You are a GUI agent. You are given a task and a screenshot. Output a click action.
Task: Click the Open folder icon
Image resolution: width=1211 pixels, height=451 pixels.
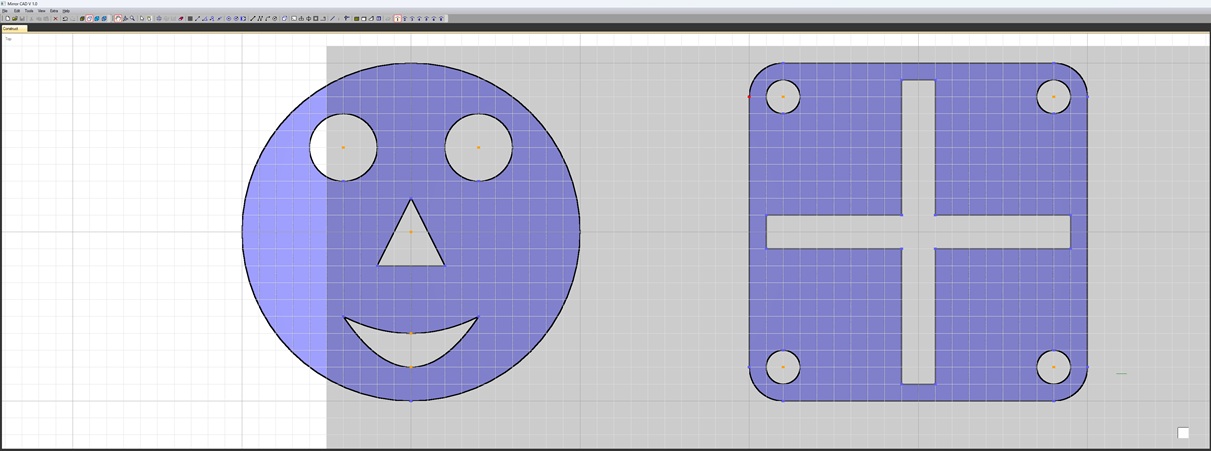(15, 18)
